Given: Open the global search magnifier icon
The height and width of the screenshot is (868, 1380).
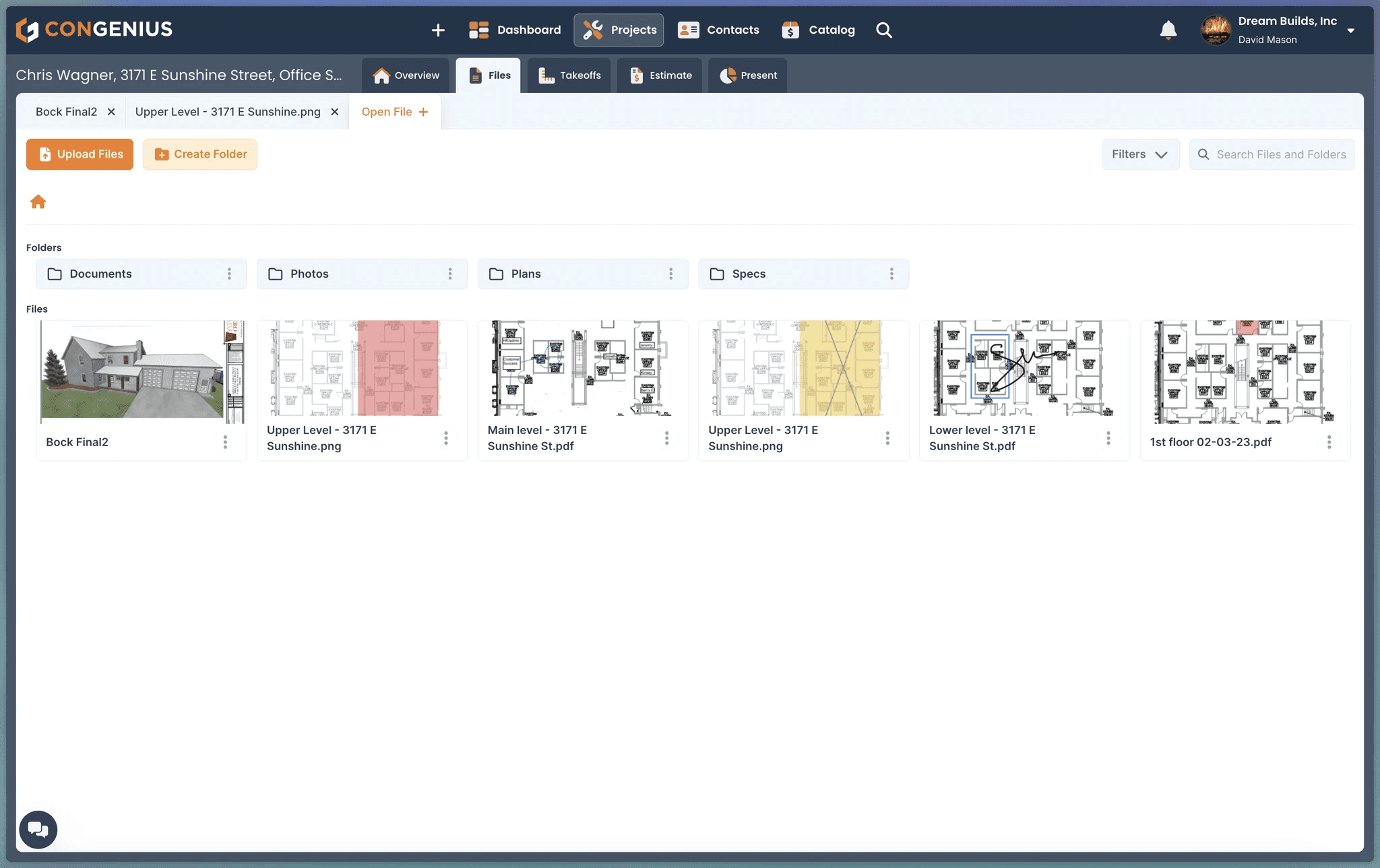Looking at the screenshot, I should point(884,30).
